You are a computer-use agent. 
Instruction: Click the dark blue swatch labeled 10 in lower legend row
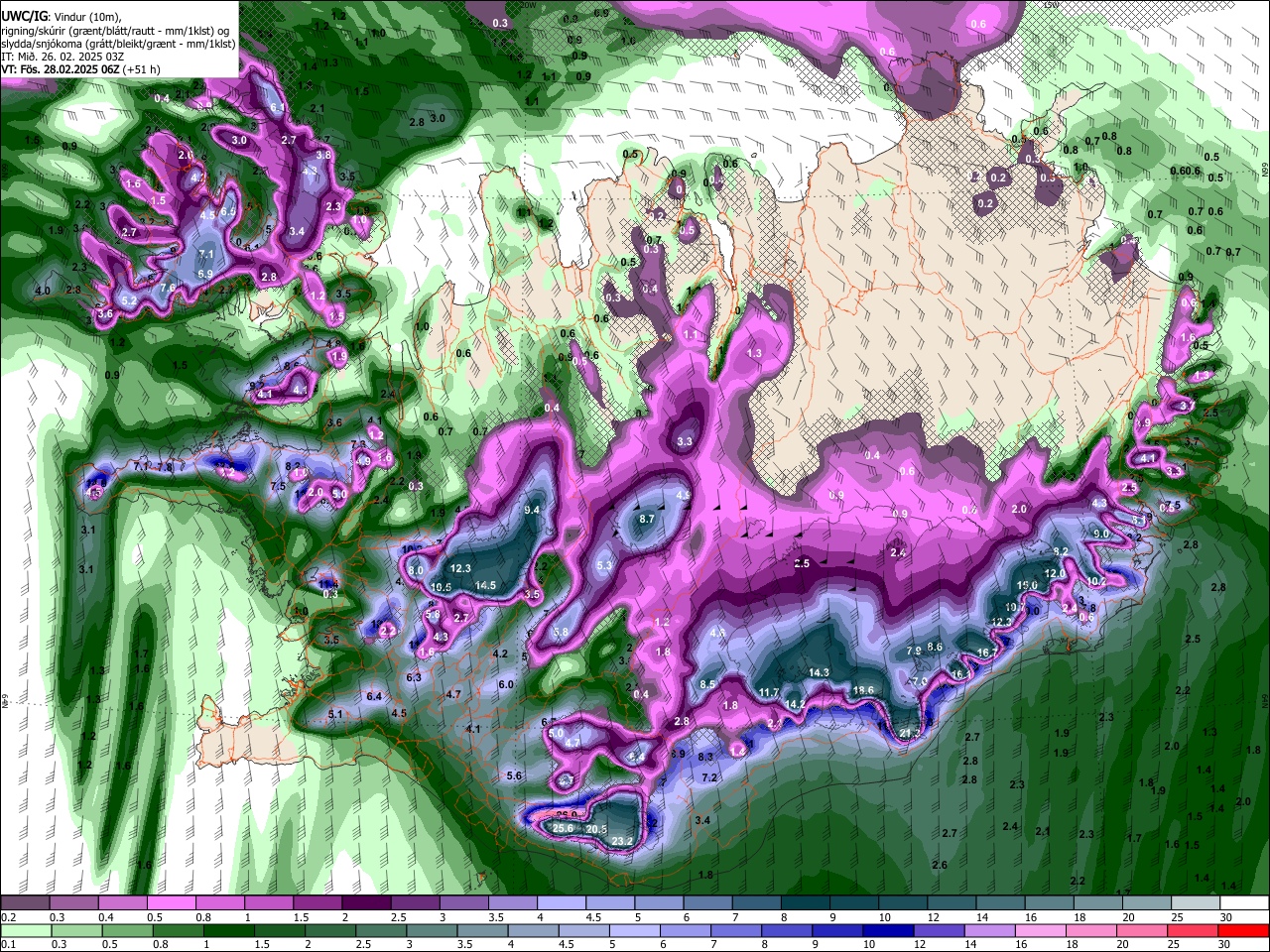coord(886,930)
